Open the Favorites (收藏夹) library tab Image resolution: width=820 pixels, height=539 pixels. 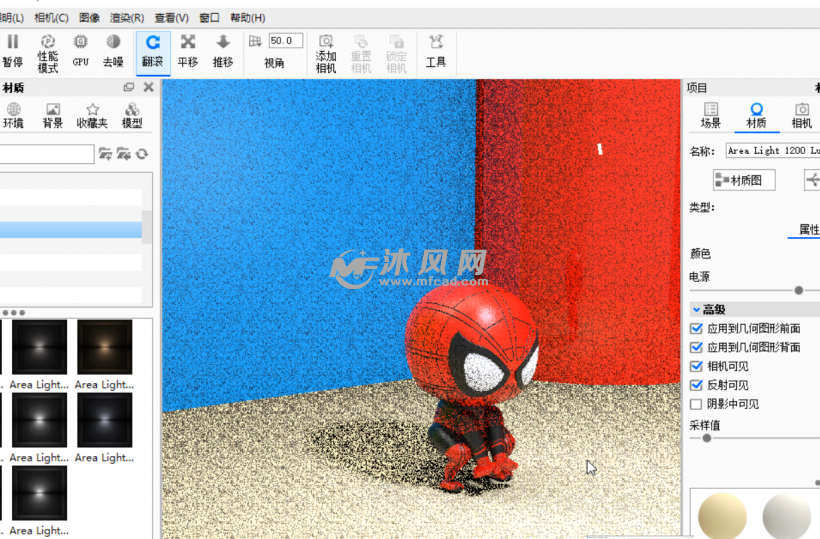click(92, 115)
